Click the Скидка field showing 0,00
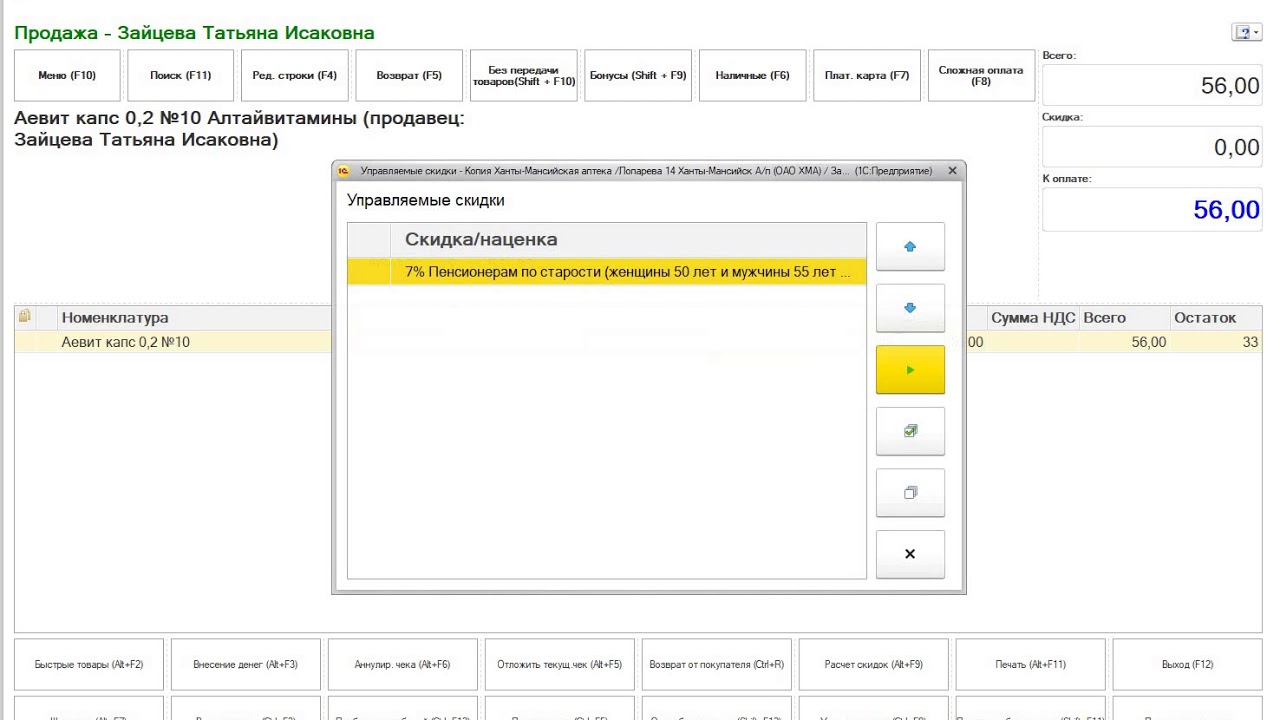This screenshot has height=720, width=1280. (x=1152, y=148)
